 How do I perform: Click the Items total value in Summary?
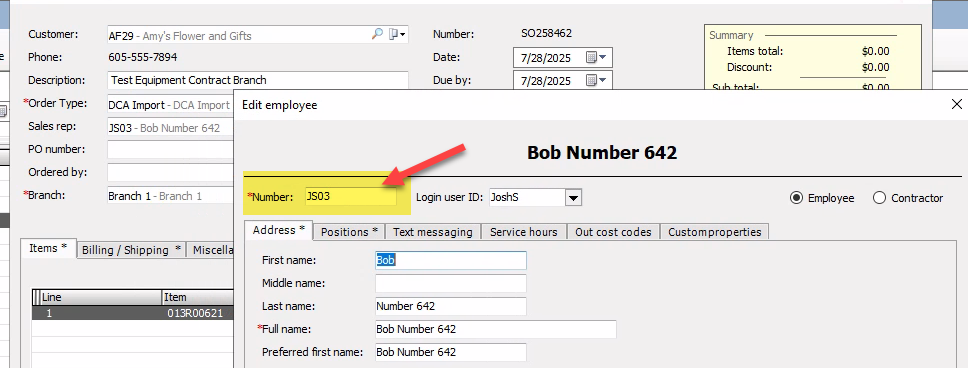(x=875, y=52)
